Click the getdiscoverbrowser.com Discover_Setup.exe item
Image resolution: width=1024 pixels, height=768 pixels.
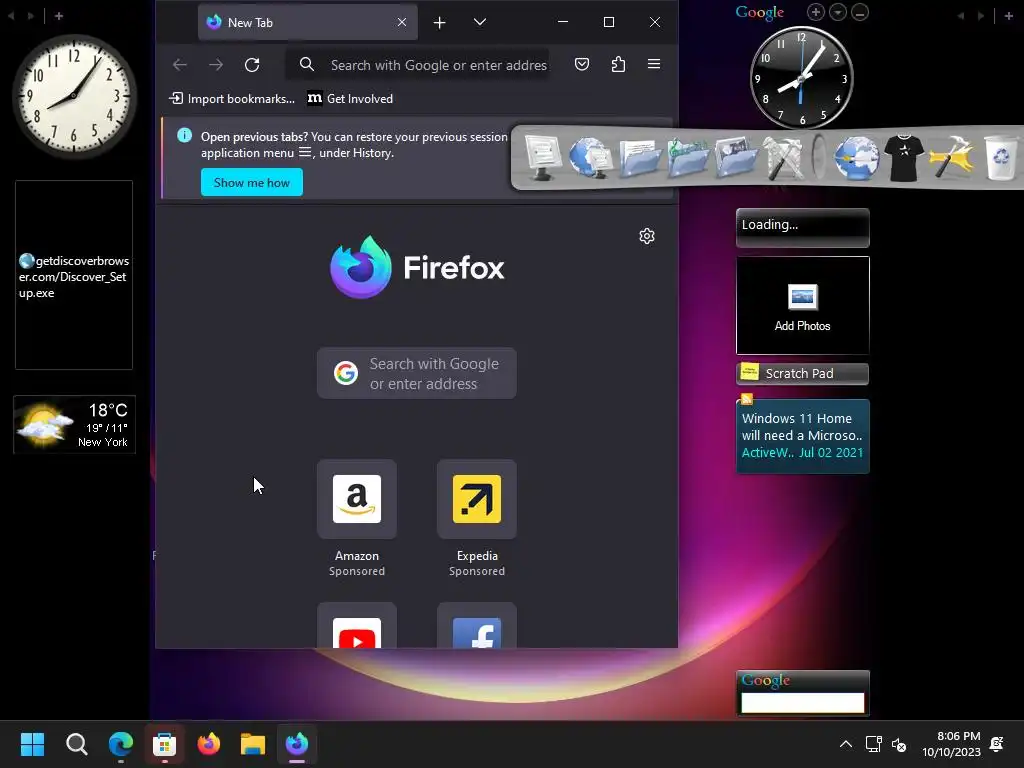point(74,276)
